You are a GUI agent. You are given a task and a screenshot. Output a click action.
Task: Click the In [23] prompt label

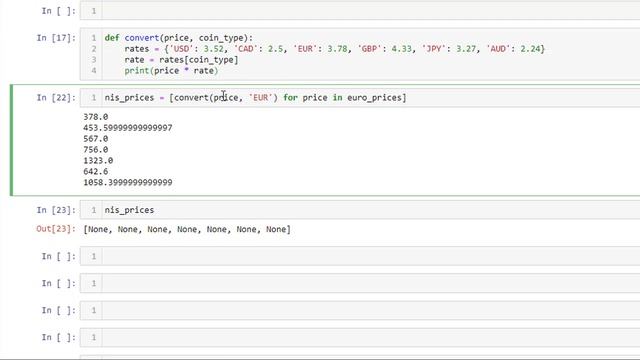[56, 210]
